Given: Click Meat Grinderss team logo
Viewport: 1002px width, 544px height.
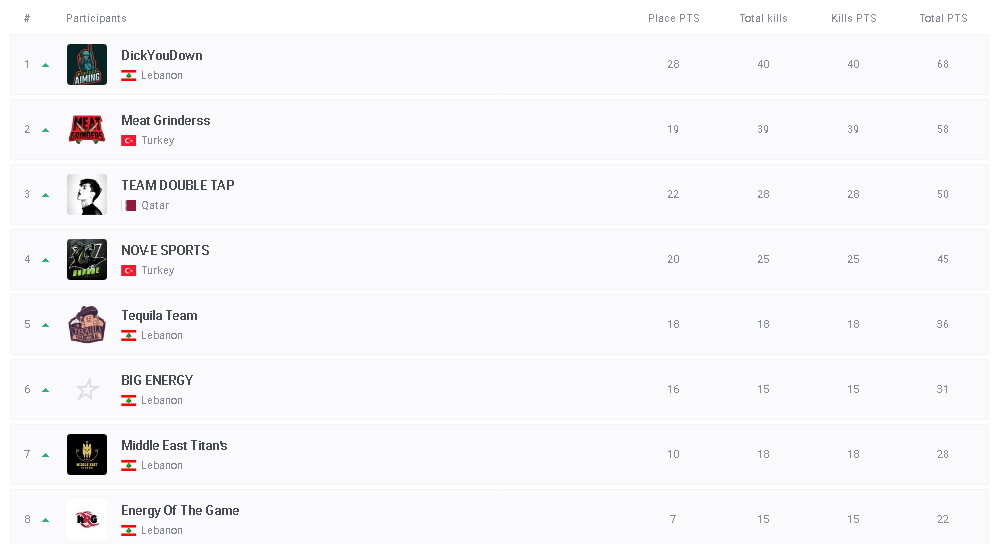Looking at the screenshot, I should 87,130.
